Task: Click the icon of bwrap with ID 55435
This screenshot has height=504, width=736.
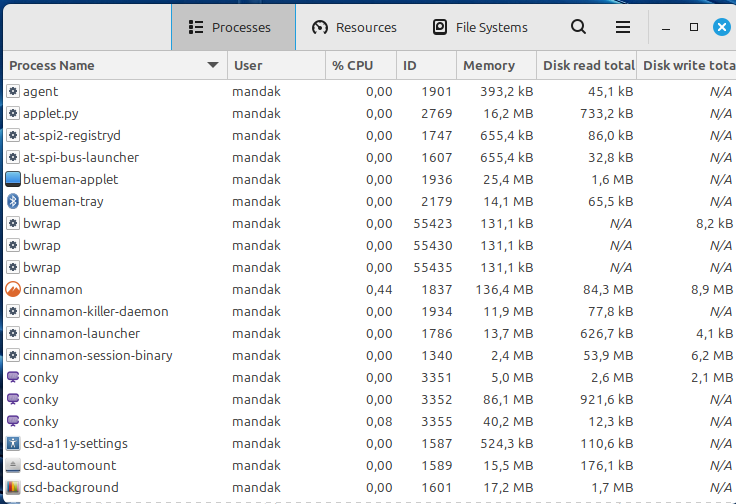Action: click(x=13, y=267)
